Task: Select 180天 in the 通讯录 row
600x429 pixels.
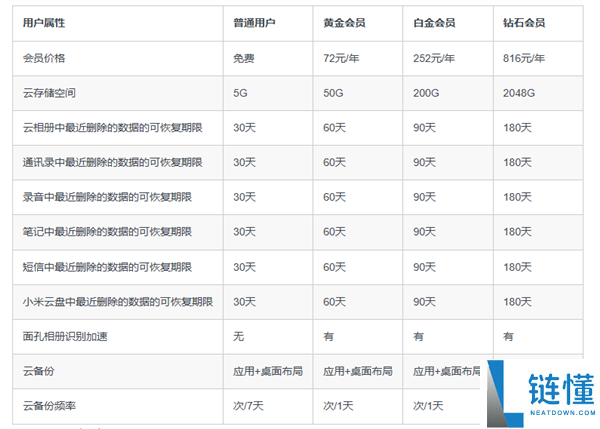Action: 517,163
